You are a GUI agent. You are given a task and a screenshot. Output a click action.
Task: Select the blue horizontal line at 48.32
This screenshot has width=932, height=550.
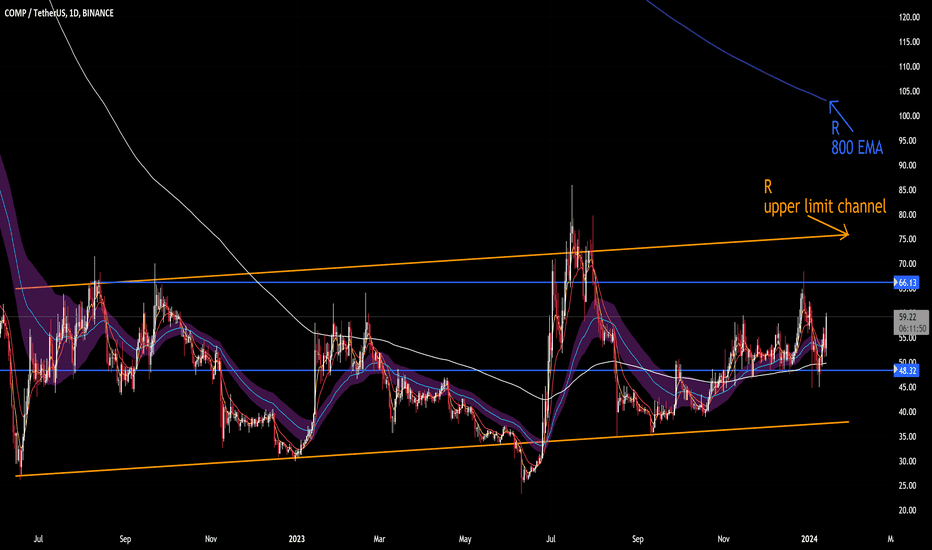[446, 370]
